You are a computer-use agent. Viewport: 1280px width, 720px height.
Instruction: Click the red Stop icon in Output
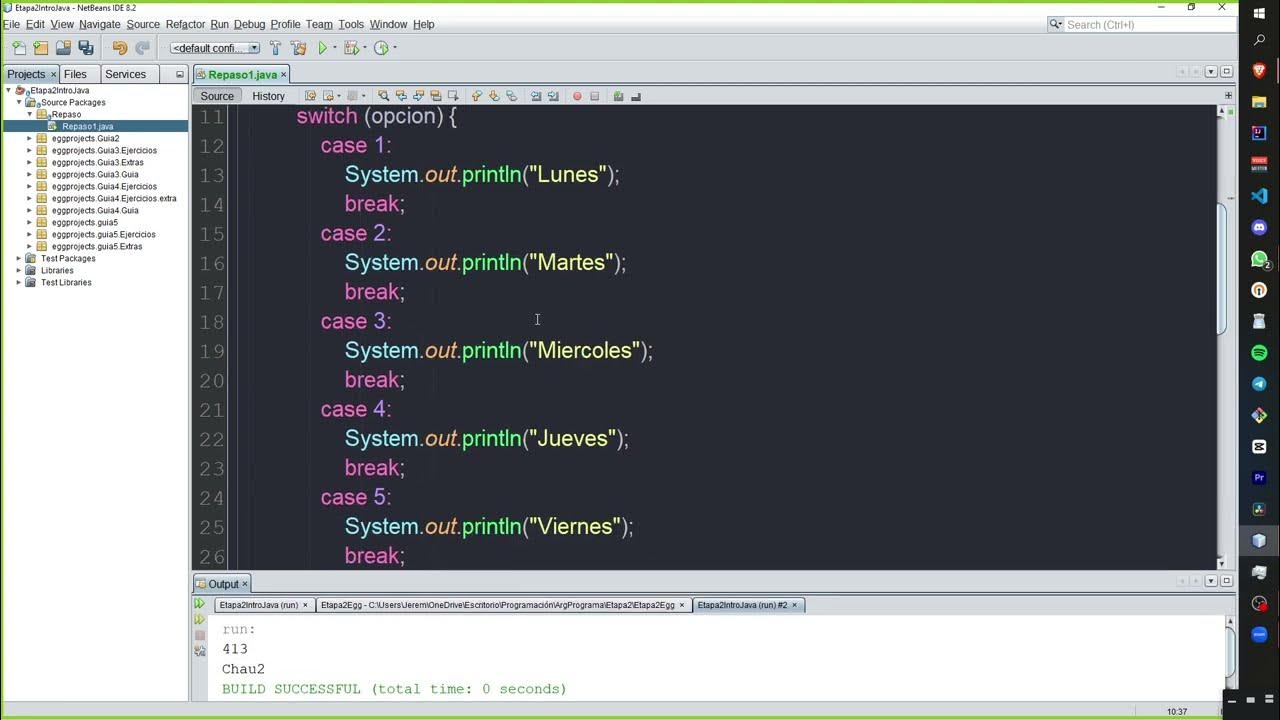199,635
